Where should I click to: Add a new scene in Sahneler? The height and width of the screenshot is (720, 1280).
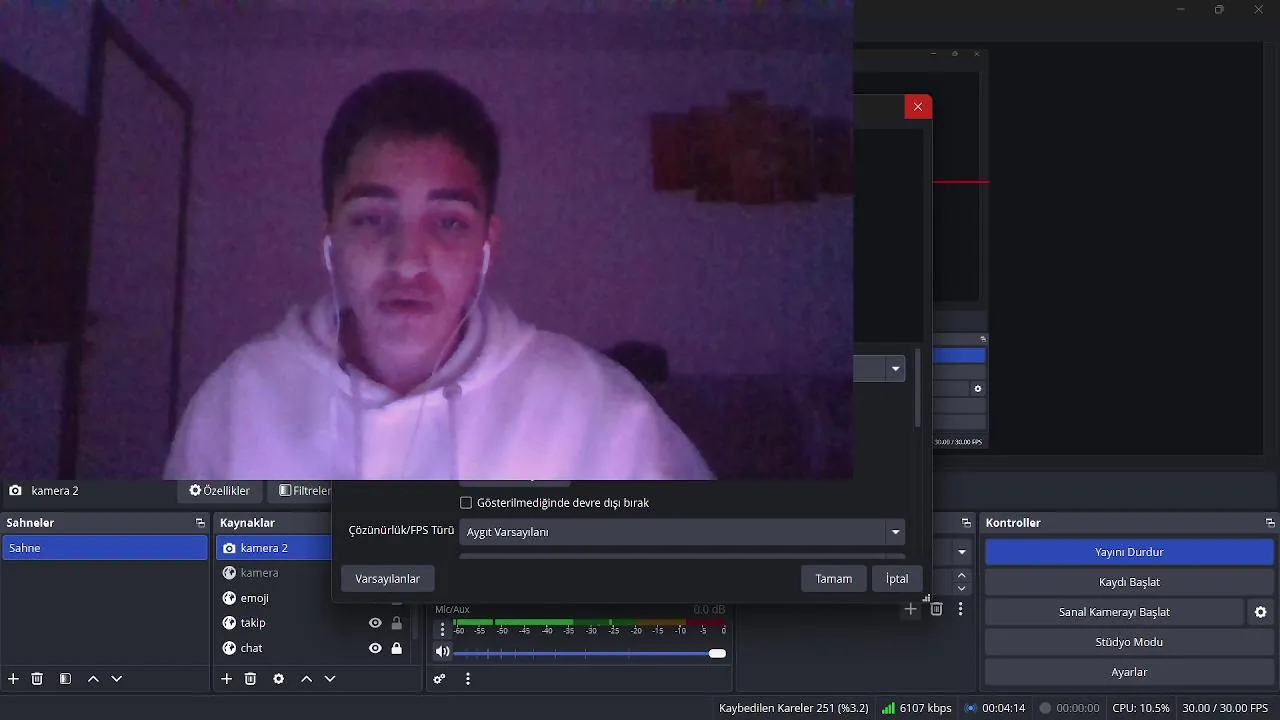tap(13, 679)
